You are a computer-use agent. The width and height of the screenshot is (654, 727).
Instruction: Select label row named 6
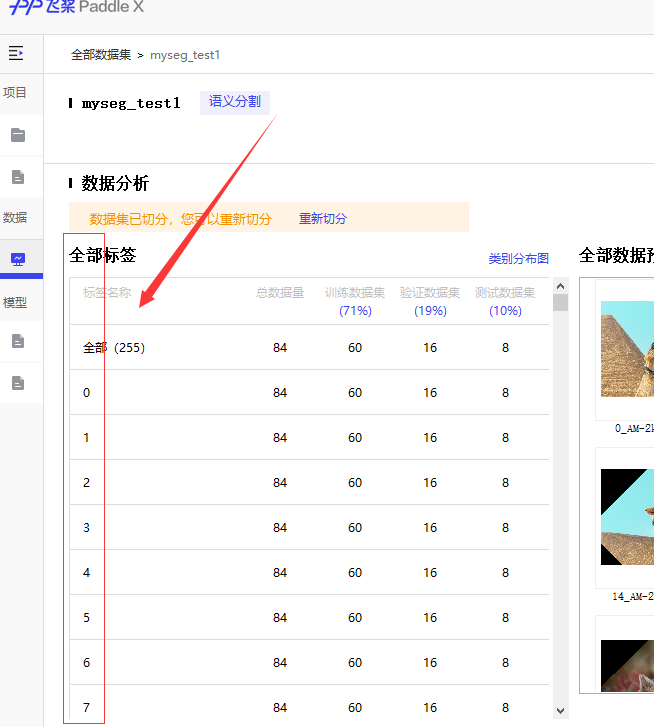tap(309, 662)
